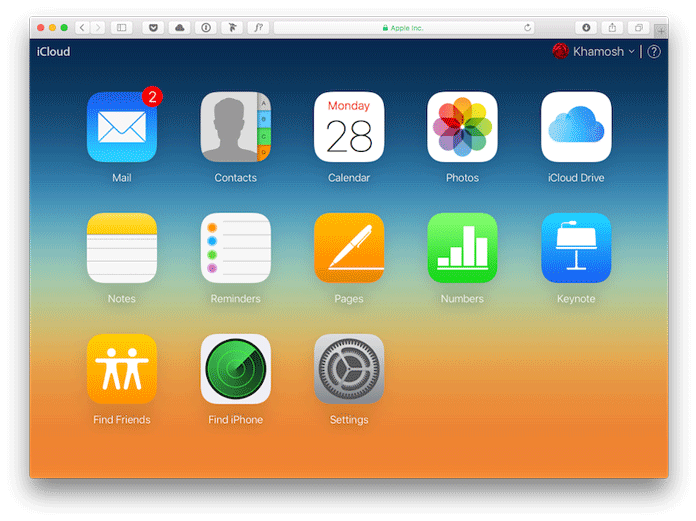Screen dimensions: 696x521
Task: Click the help question mark icon
Action: pyautogui.click(x=654, y=51)
